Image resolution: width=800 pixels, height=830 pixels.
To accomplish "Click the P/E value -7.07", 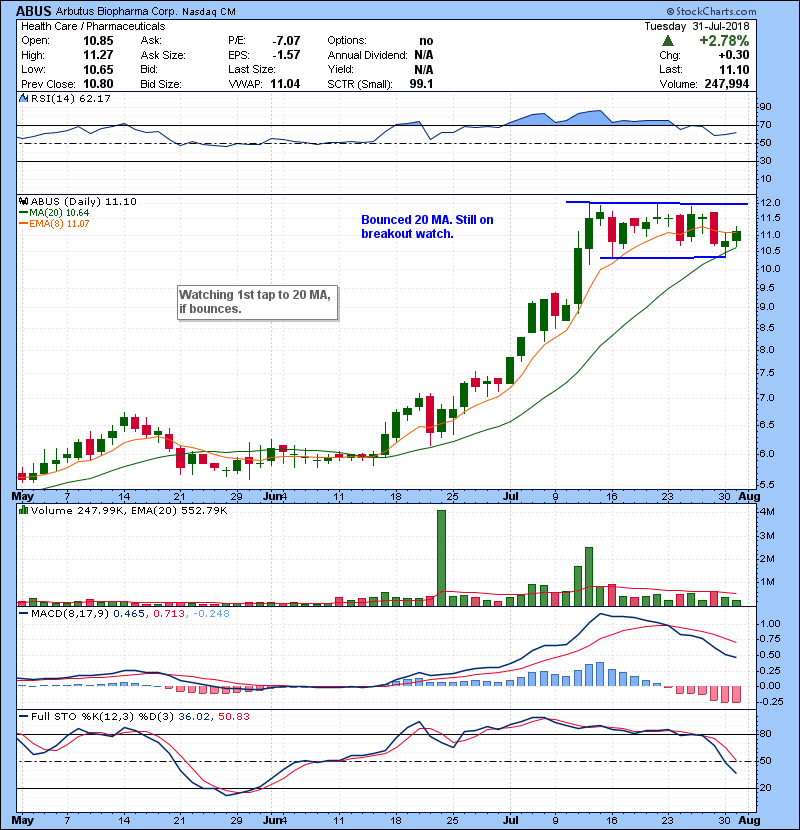I will 286,41.
